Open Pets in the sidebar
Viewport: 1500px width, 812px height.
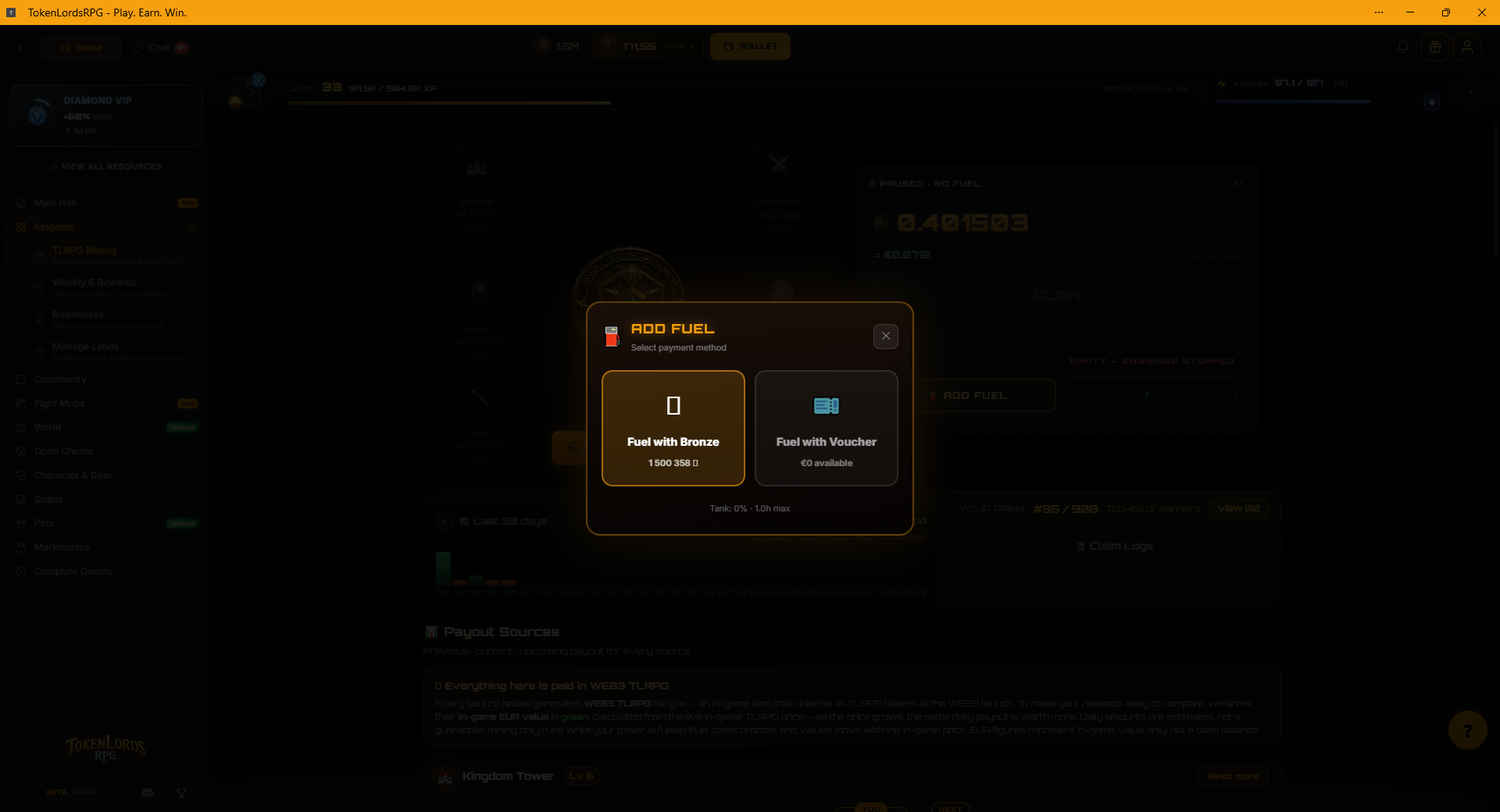(x=105, y=523)
